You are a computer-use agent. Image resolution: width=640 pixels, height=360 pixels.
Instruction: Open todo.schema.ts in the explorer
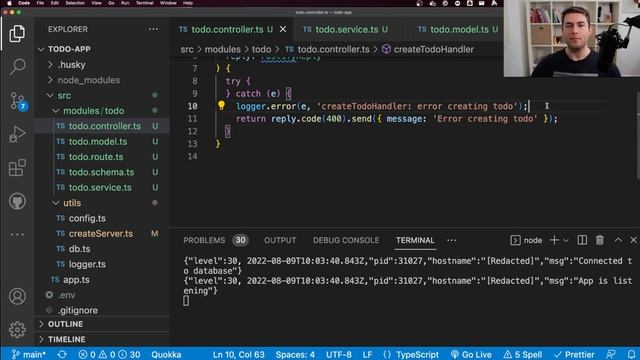pyautogui.click(x=102, y=172)
